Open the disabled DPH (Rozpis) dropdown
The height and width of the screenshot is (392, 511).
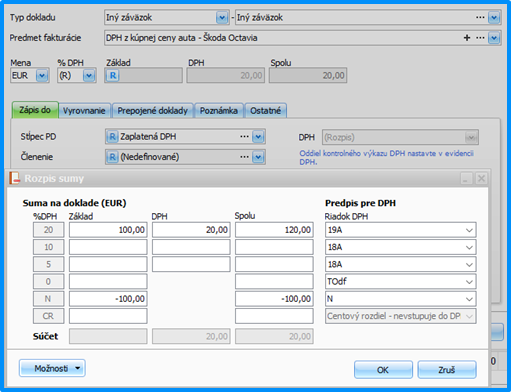click(471, 137)
